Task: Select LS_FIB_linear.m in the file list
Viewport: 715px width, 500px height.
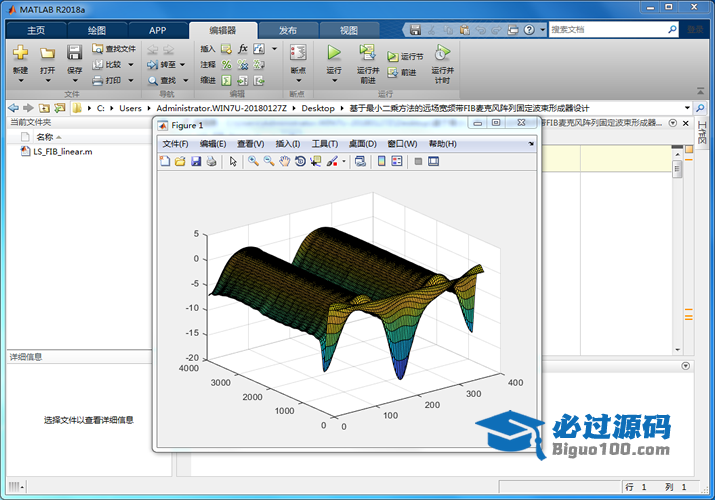Action: 62,152
